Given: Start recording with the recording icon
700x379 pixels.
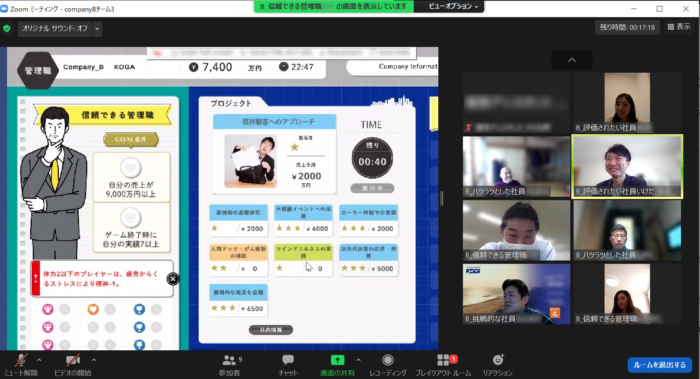Looking at the screenshot, I should pos(388,360).
